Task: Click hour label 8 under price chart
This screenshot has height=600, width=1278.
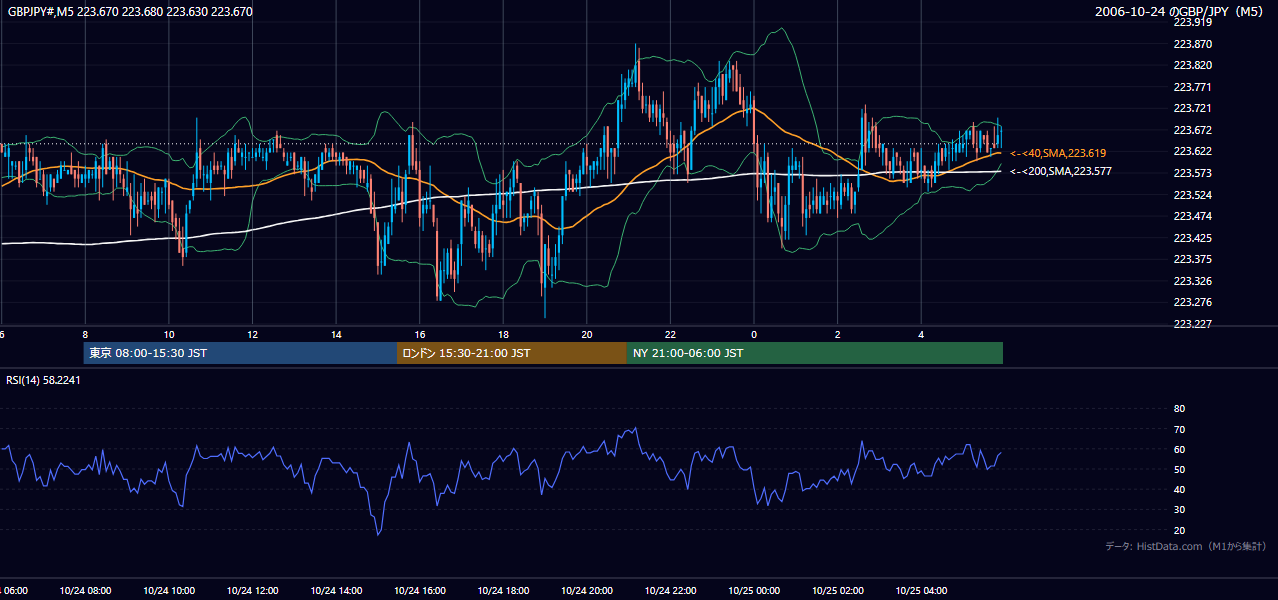Action: coord(85,335)
